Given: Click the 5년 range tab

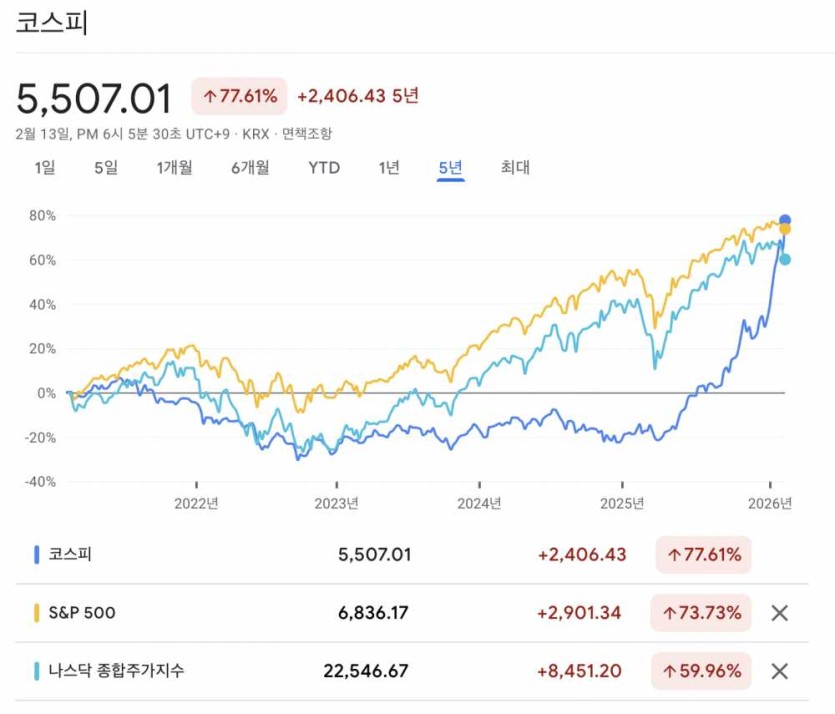Looking at the screenshot, I should [x=451, y=168].
